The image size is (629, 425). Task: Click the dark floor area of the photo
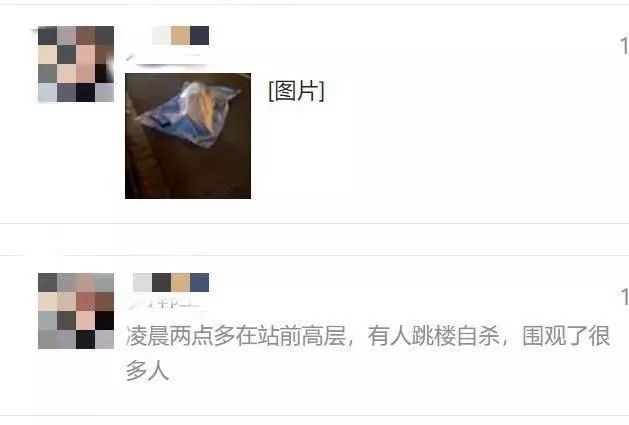click(x=201, y=173)
